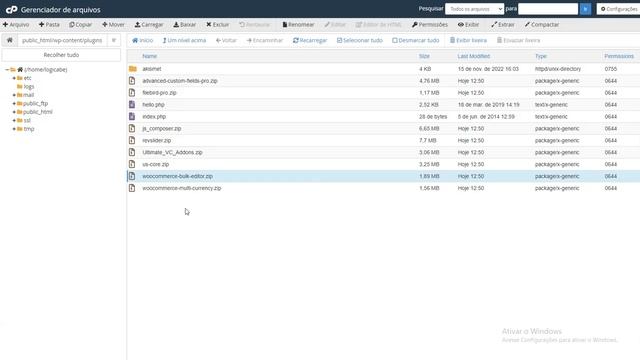This screenshot has width=640, height=360.
Task: Click the 28 de bytes size cell
Action: (433, 117)
